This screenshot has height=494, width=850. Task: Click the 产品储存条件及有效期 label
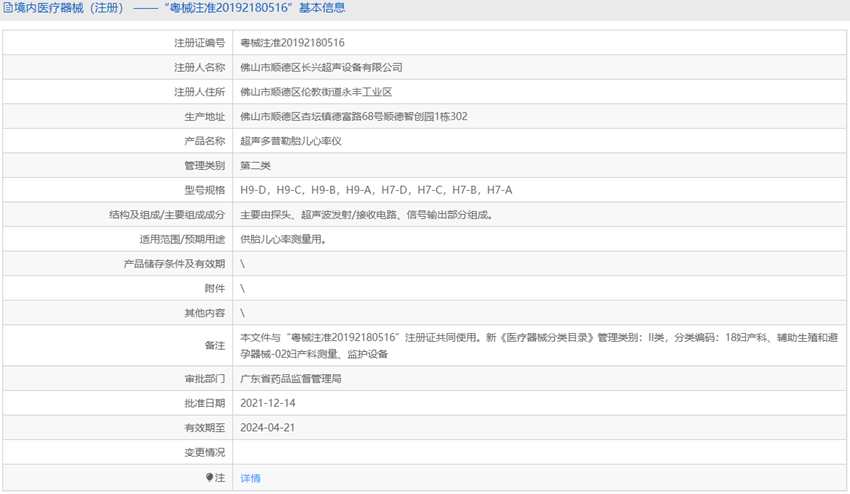point(174,264)
